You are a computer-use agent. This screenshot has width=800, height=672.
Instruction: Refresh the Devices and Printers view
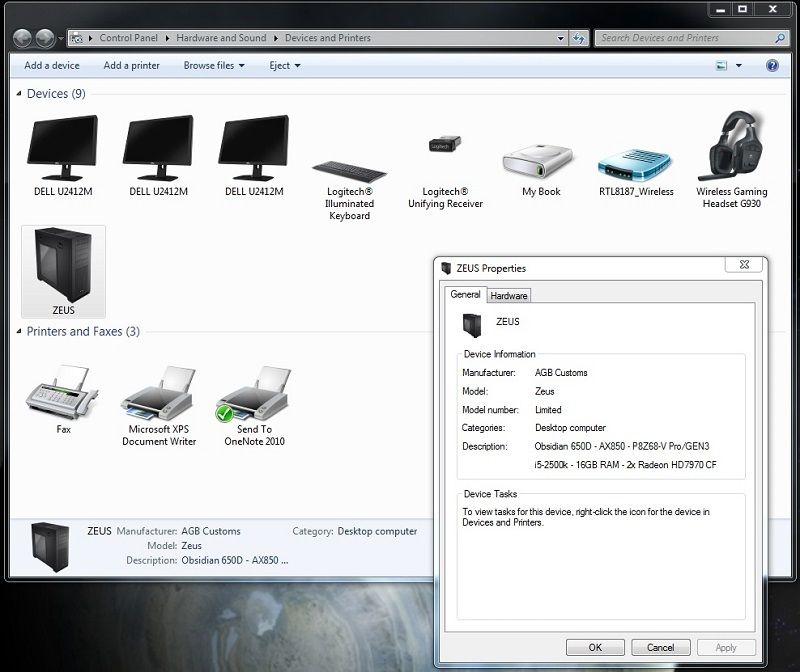click(579, 38)
